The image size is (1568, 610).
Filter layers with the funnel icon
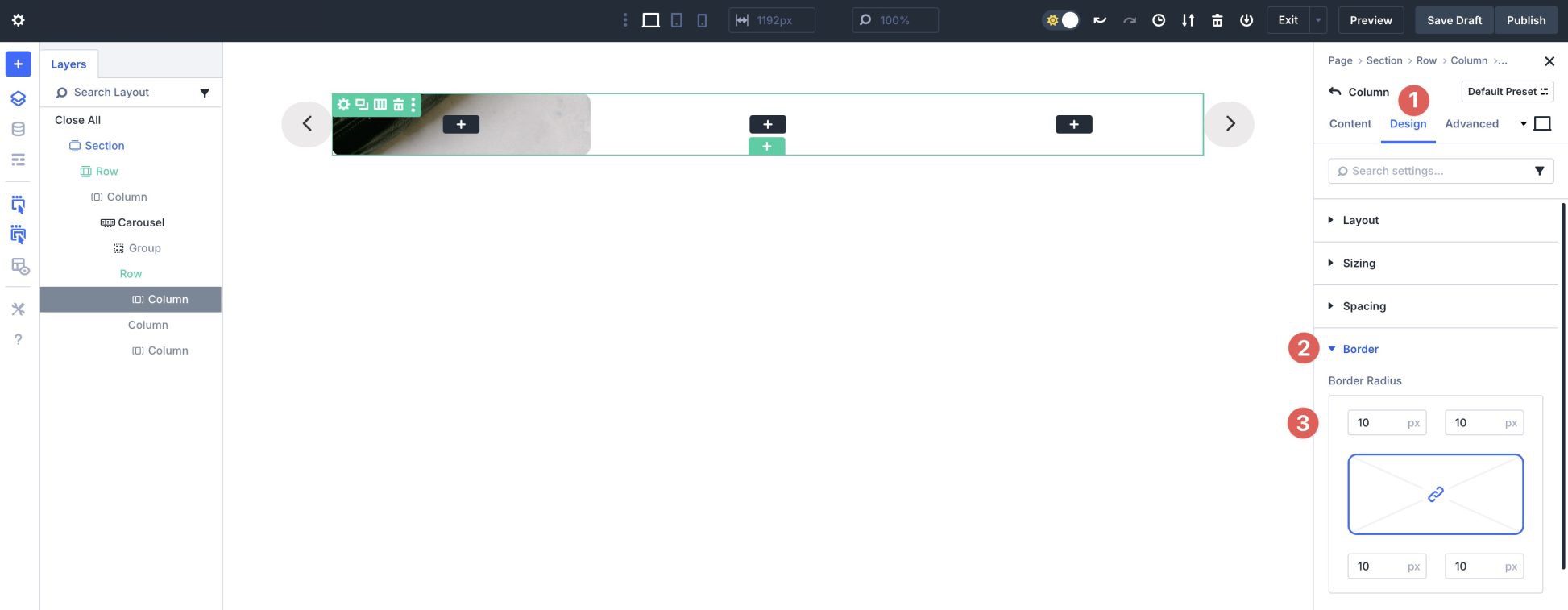click(x=205, y=93)
